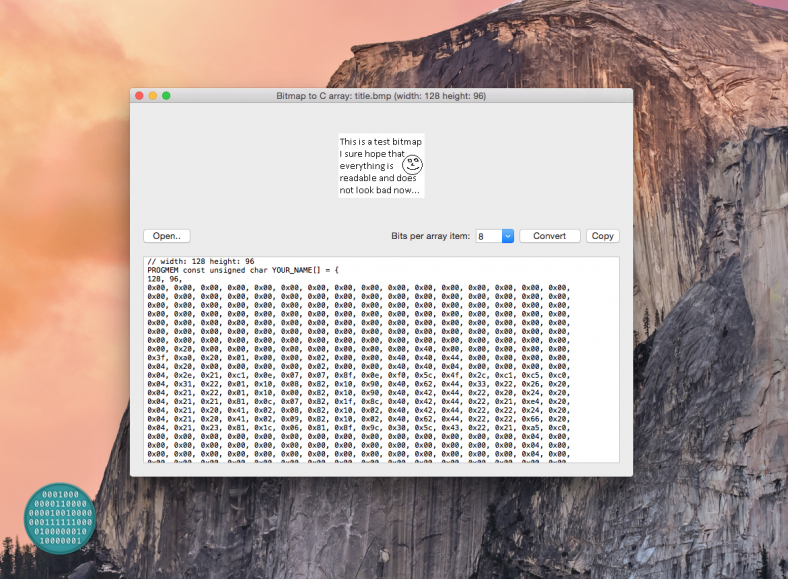Click the Convert button
Screen dimensions: 788x579
[x=549, y=236]
